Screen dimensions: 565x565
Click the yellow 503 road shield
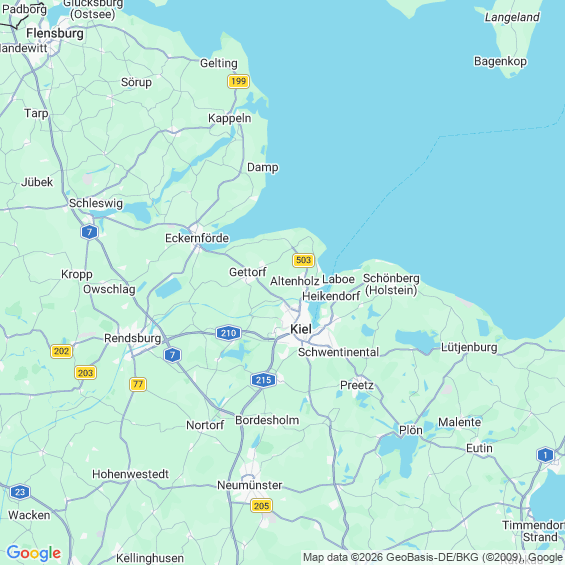click(x=303, y=260)
